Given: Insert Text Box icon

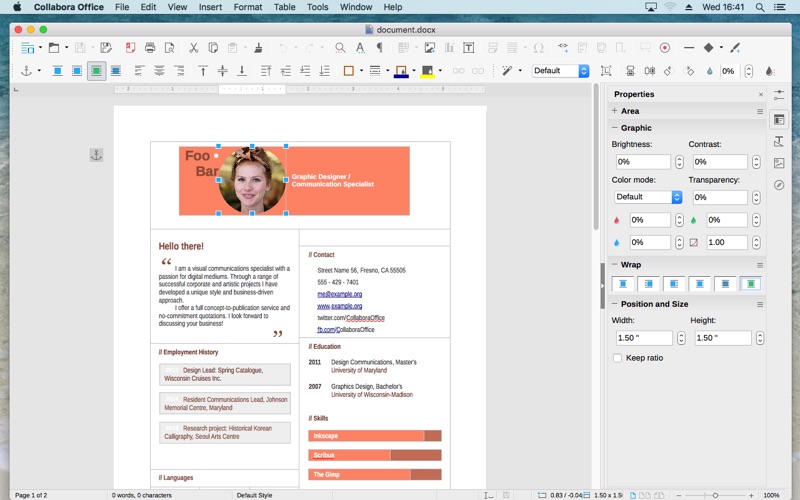Looking at the screenshot, I should [468, 48].
